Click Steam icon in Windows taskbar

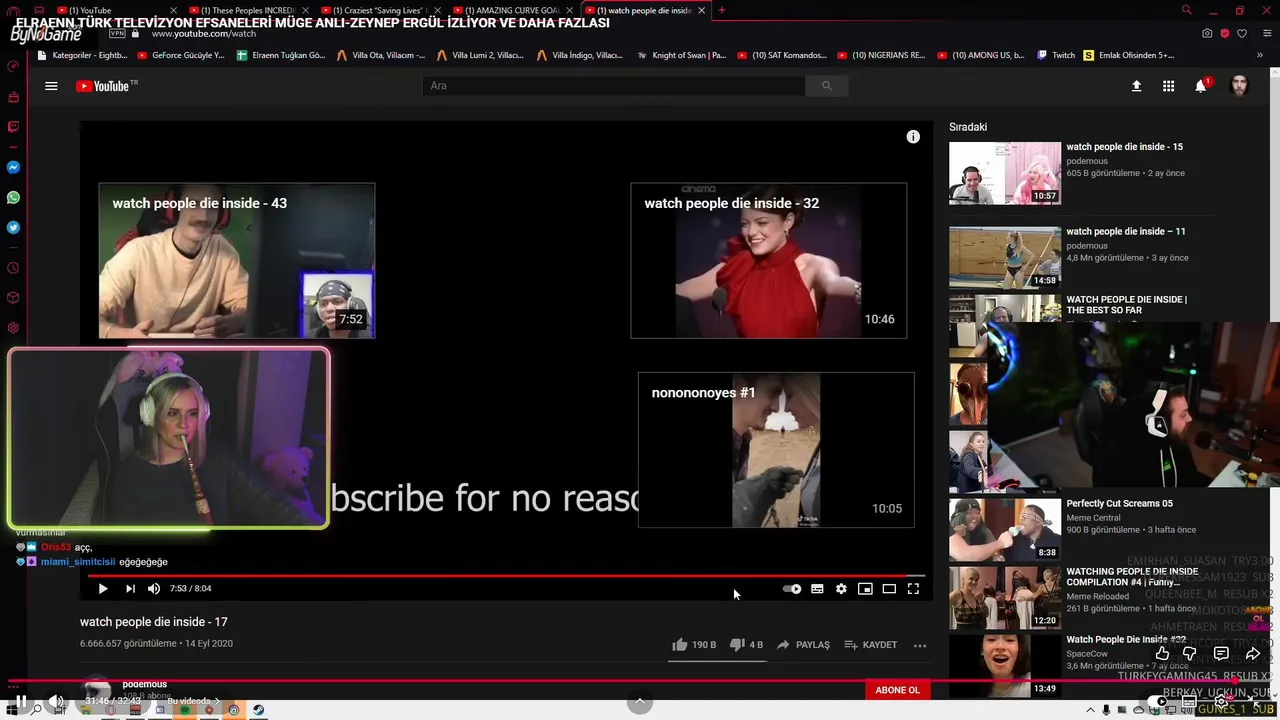(x=258, y=710)
